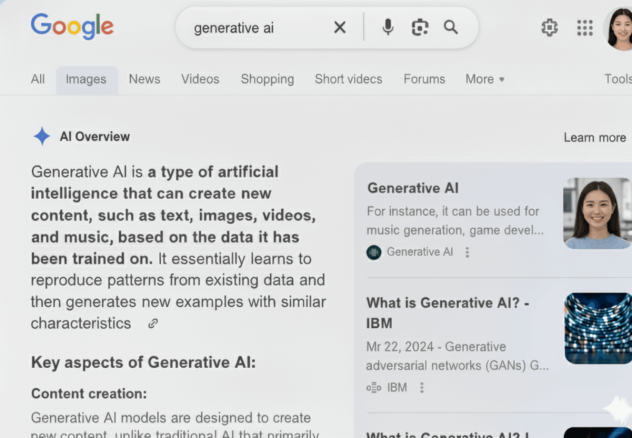This screenshot has width=632, height=438.
Task: Click the Content creation: subheading
Action: [x=89, y=394]
